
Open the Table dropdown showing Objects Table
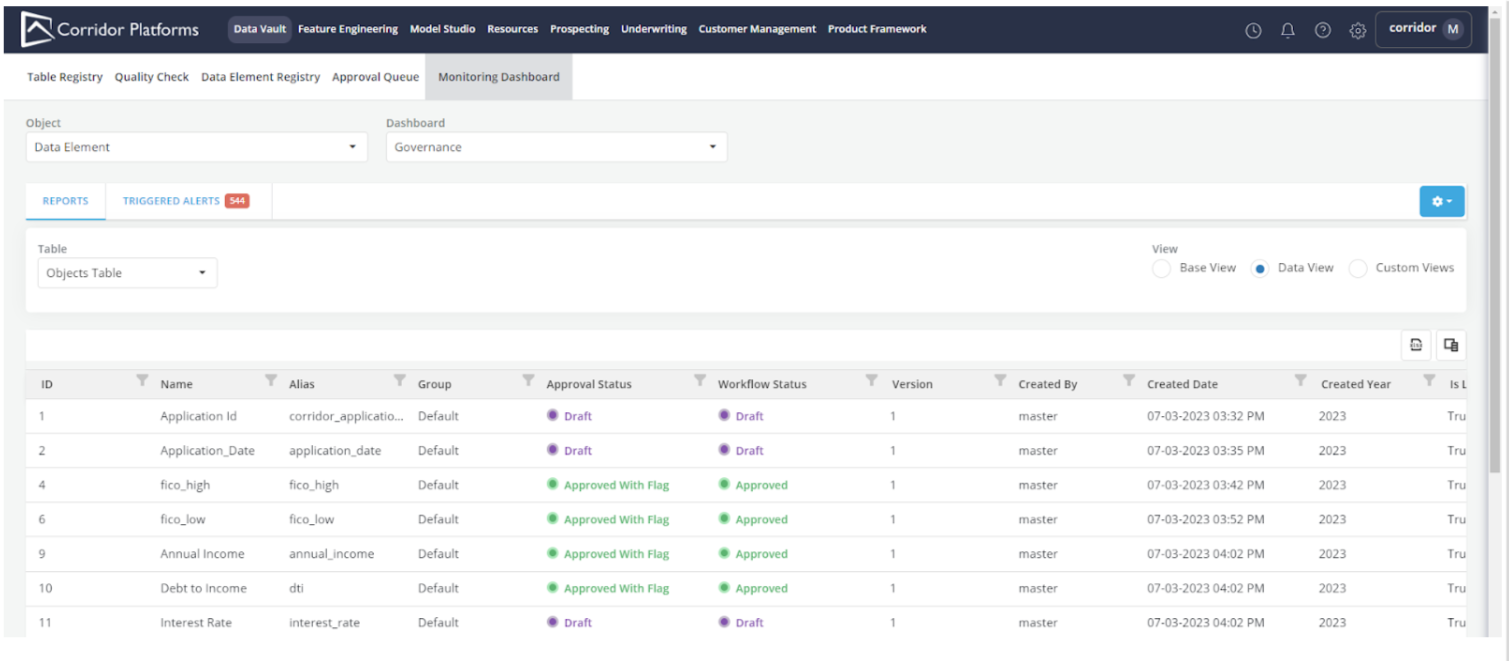[127, 273]
